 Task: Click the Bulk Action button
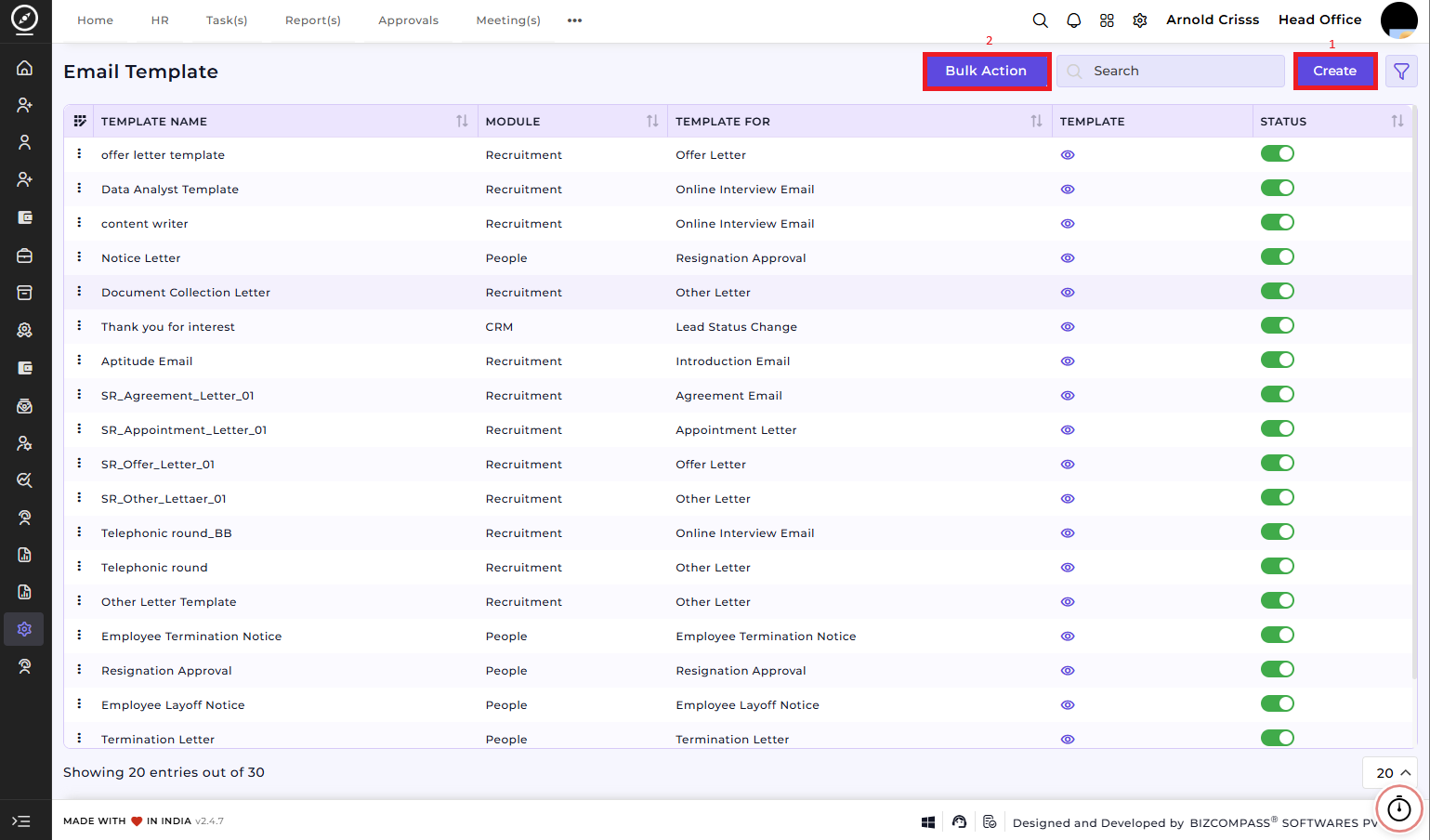pyautogui.click(x=986, y=72)
